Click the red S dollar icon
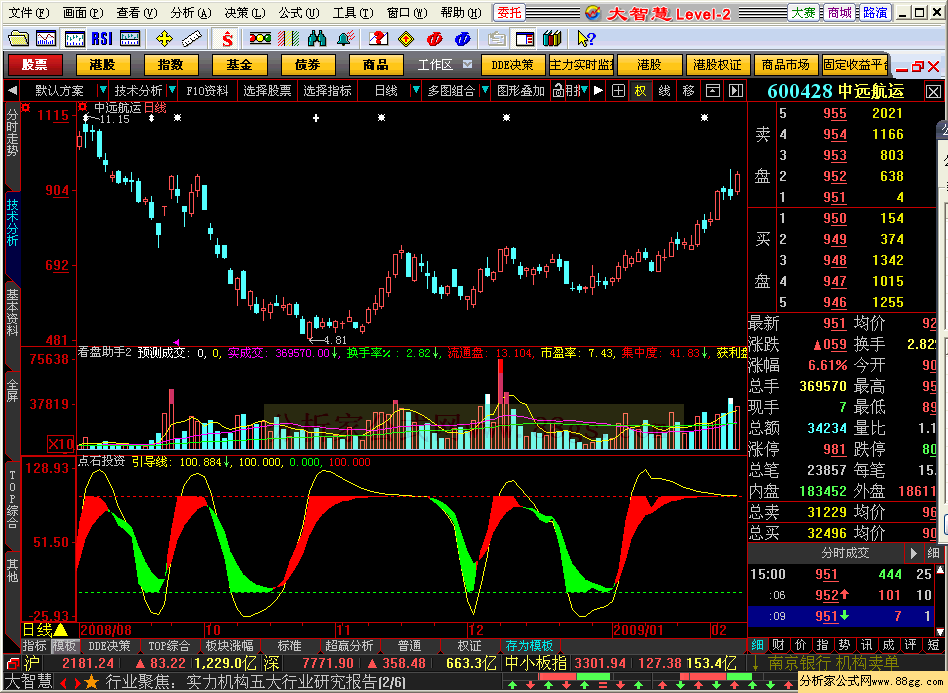The image size is (948, 693). point(227,39)
